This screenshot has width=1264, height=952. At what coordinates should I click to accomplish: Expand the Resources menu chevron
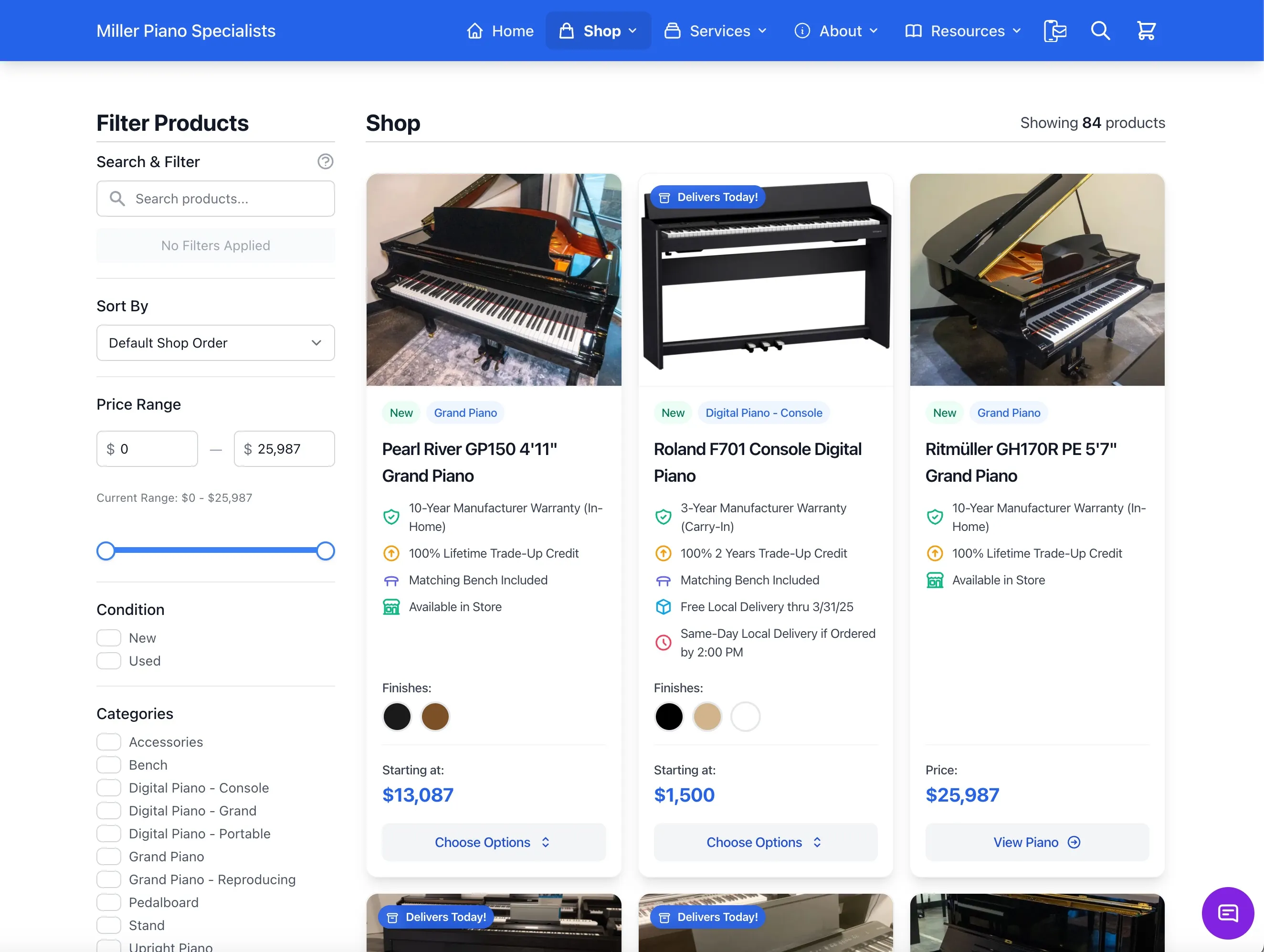[x=1017, y=31]
